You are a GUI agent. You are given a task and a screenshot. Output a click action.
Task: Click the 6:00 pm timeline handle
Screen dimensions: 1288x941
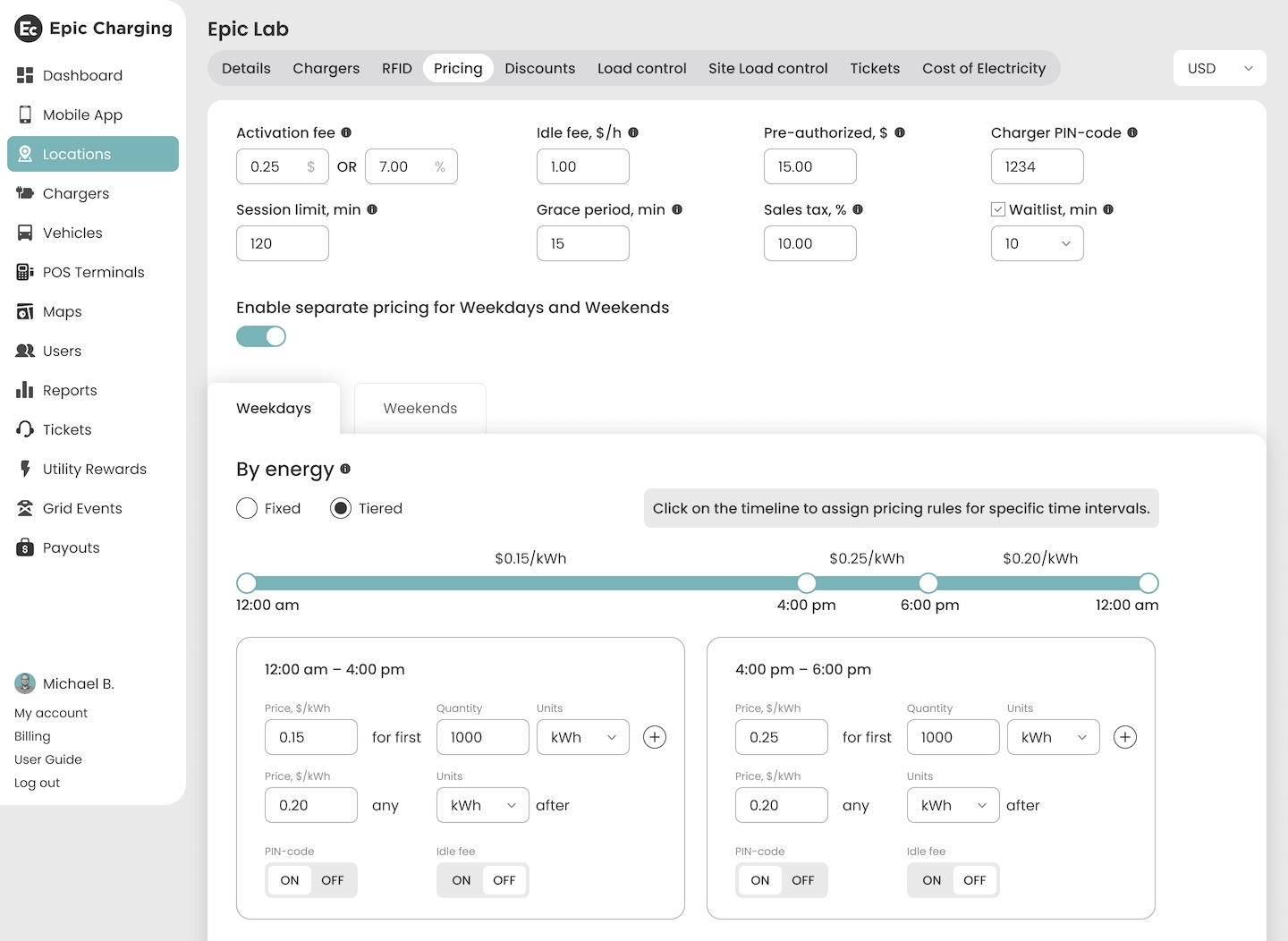(928, 583)
